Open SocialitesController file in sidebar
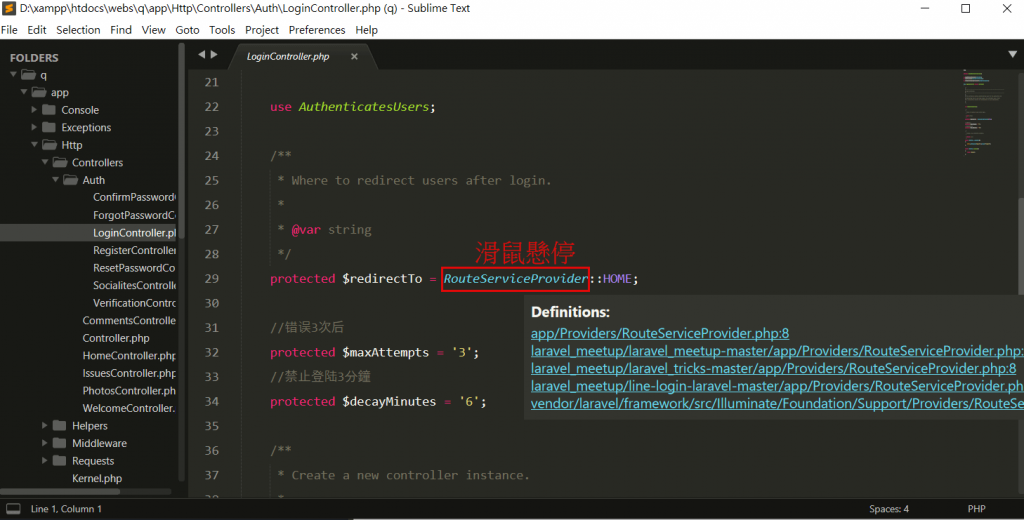 (134, 285)
